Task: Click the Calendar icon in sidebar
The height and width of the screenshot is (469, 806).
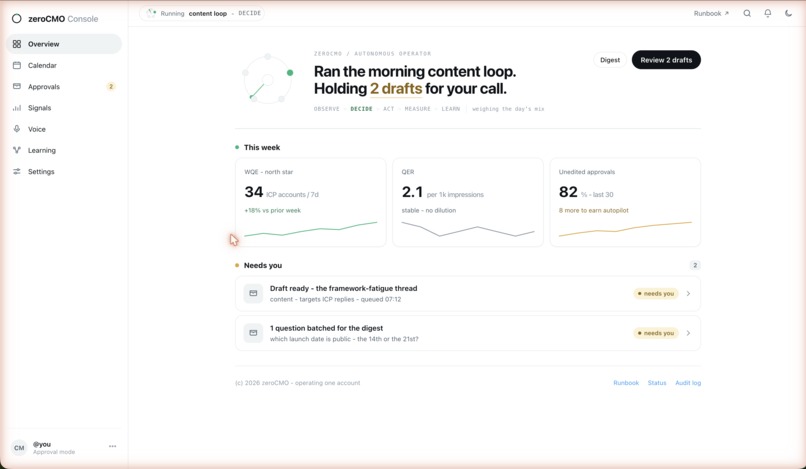Action: click(17, 65)
